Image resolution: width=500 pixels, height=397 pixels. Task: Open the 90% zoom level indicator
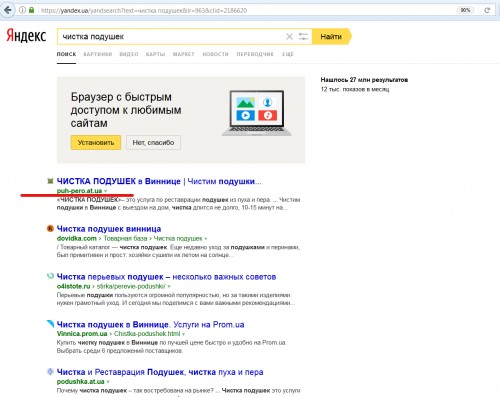click(465, 10)
